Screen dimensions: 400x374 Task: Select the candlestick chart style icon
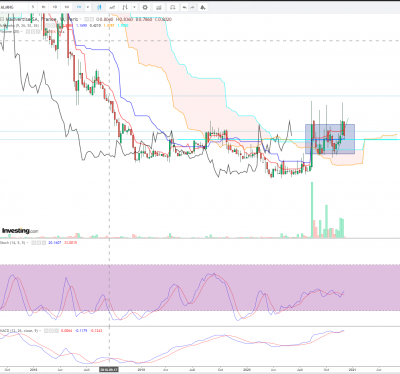(99, 7)
